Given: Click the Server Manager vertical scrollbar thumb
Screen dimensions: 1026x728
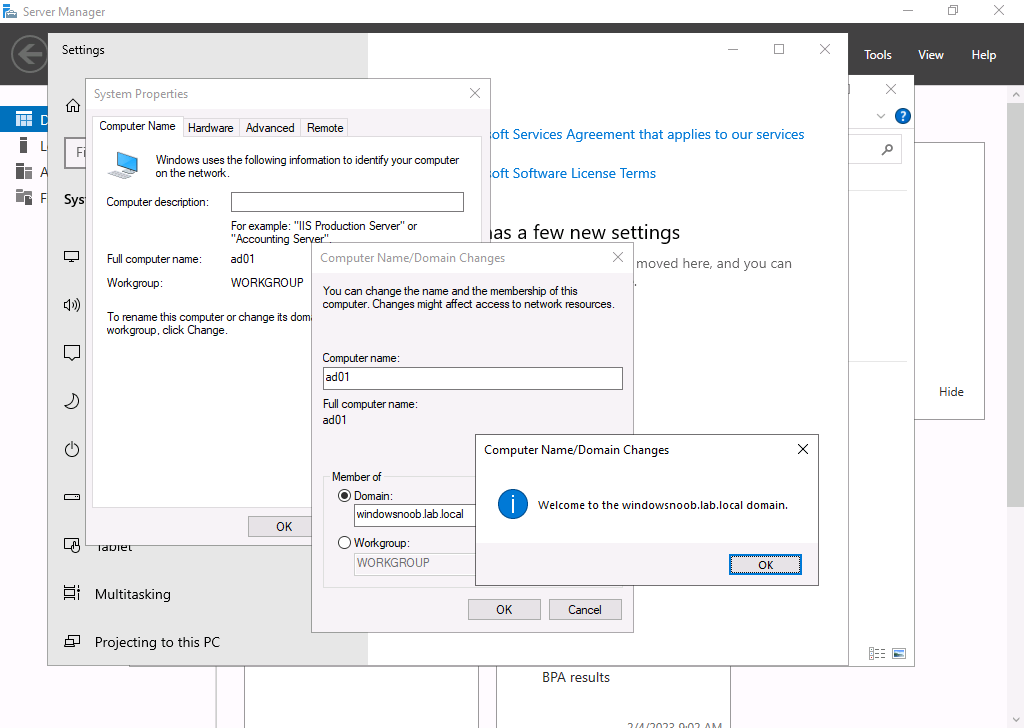Looking at the screenshot, I should point(1016,304).
